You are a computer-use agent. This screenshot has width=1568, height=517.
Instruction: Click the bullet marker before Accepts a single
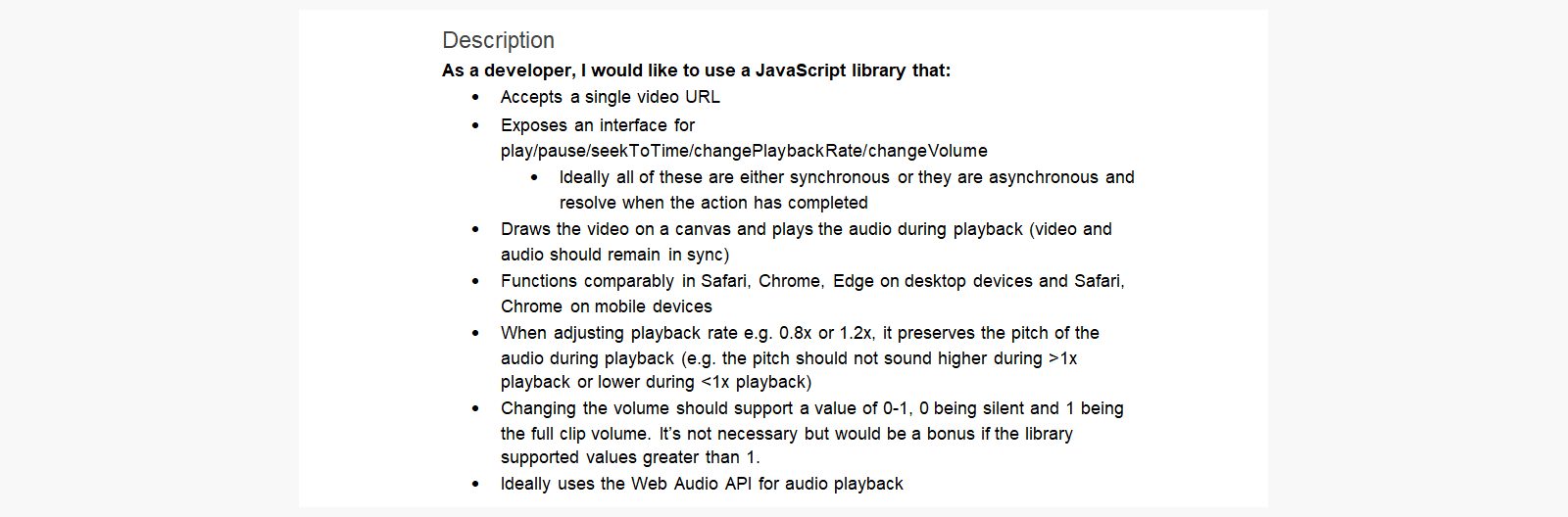475,97
